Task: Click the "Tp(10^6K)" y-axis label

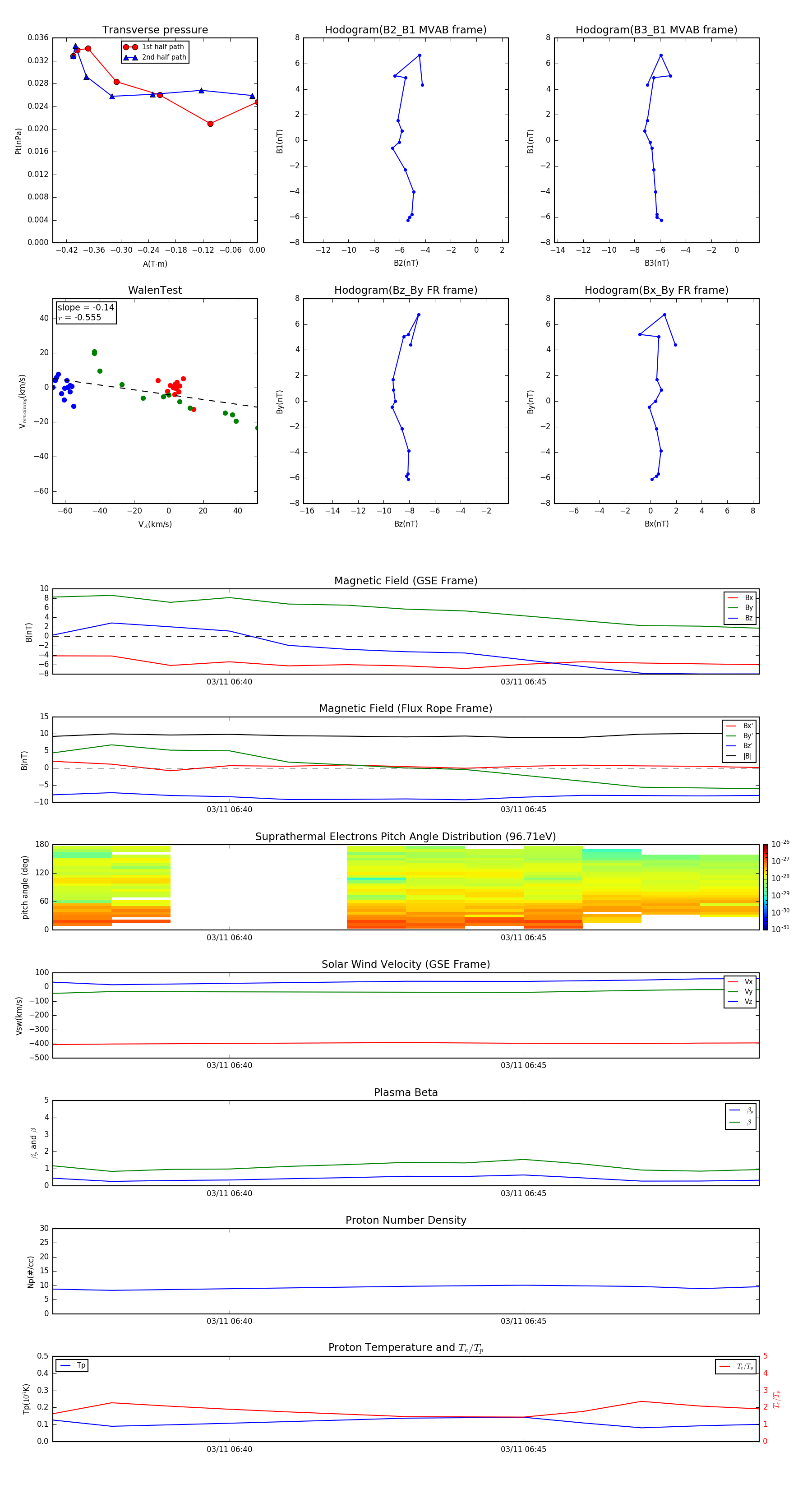Action: pyautogui.click(x=26, y=1399)
